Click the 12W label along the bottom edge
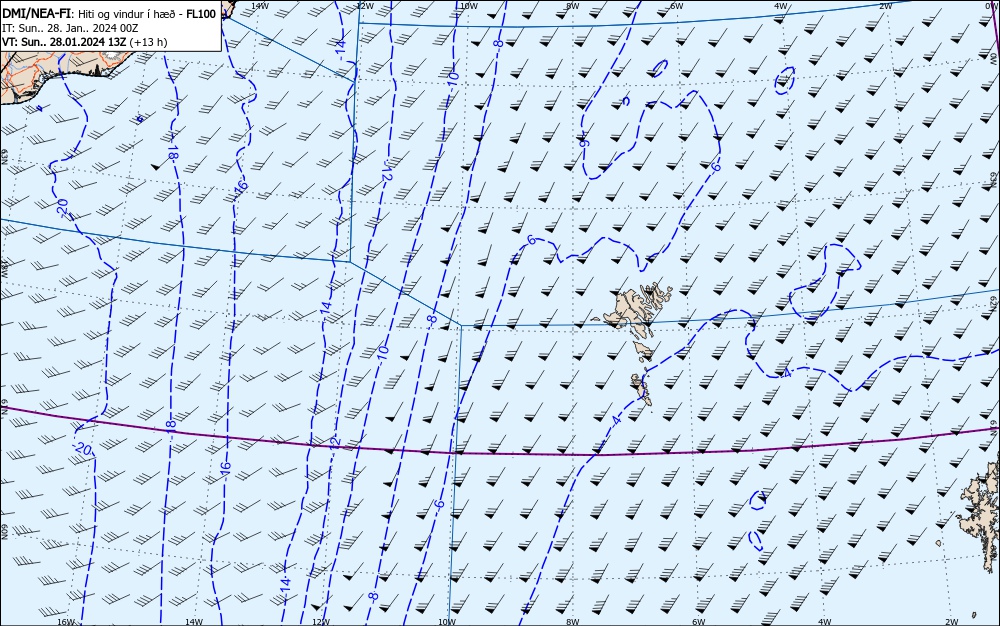Image resolution: width=1000 pixels, height=626 pixels. [x=321, y=622]
